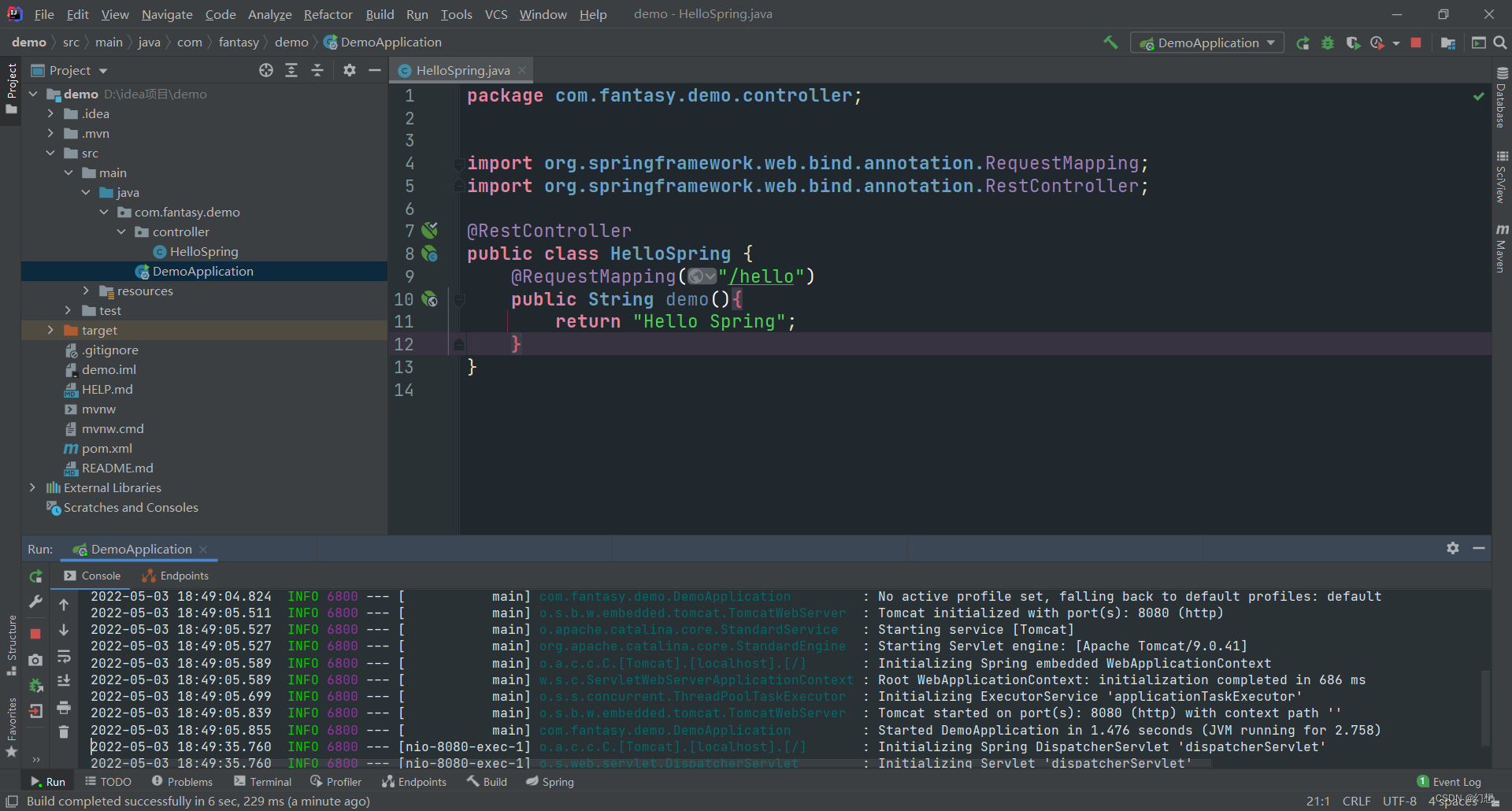
Task: Open the Project view selector dropdown
Action: (x=69, y=70)
